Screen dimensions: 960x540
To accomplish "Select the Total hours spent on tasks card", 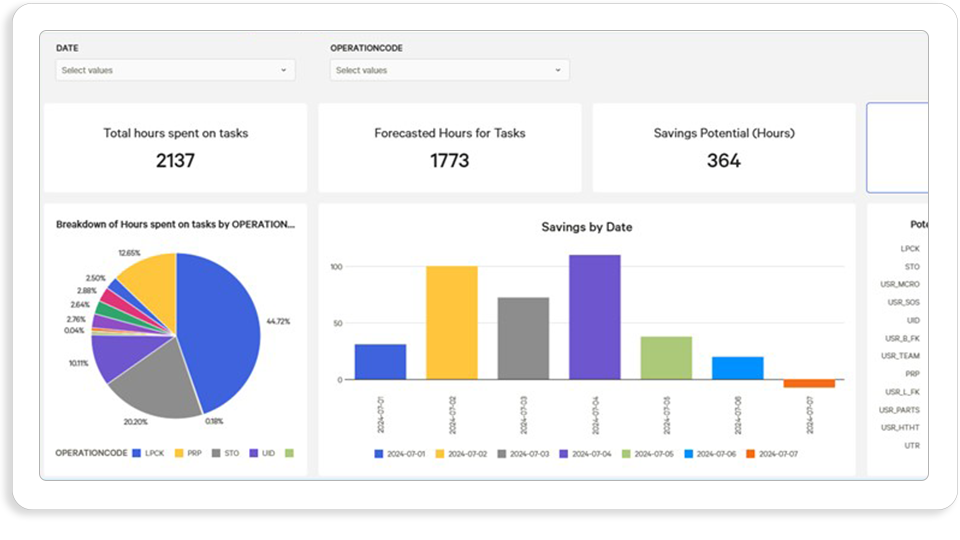I will 176,148.
